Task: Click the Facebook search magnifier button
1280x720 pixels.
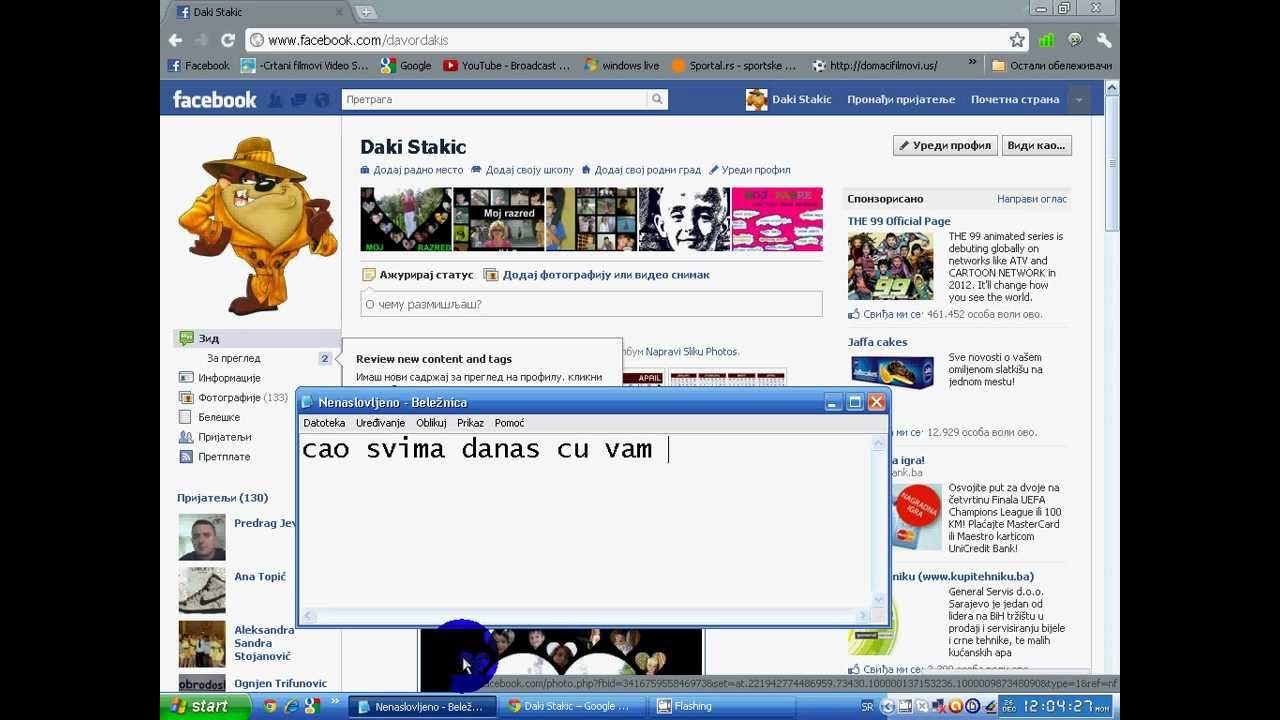Action: (x=657, y=99)
